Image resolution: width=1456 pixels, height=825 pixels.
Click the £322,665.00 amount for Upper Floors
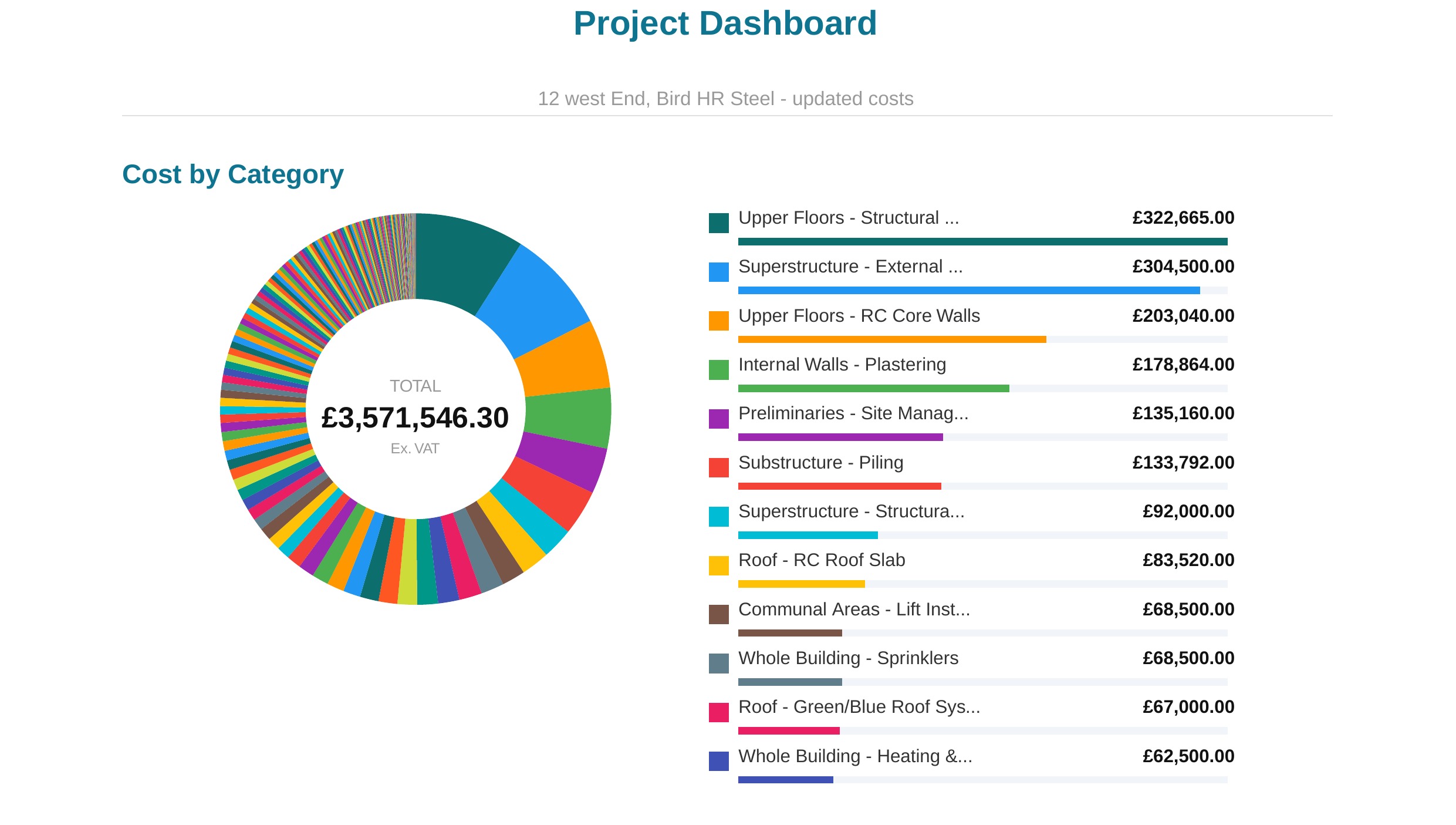tap(1183, 218)
